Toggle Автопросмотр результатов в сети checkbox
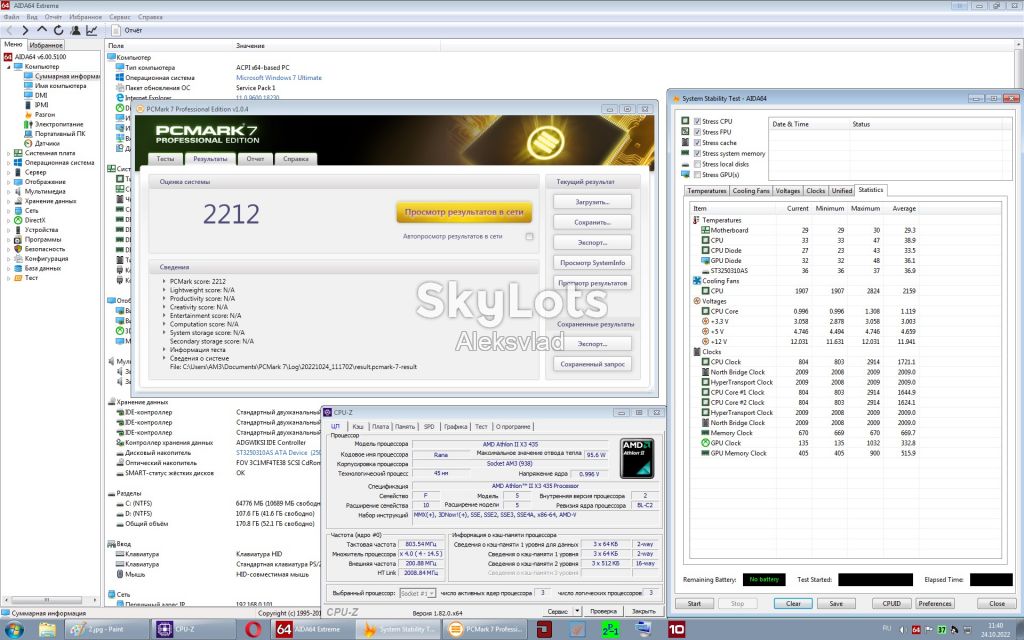Screen dimensions: 1024x640 point(529,236)
